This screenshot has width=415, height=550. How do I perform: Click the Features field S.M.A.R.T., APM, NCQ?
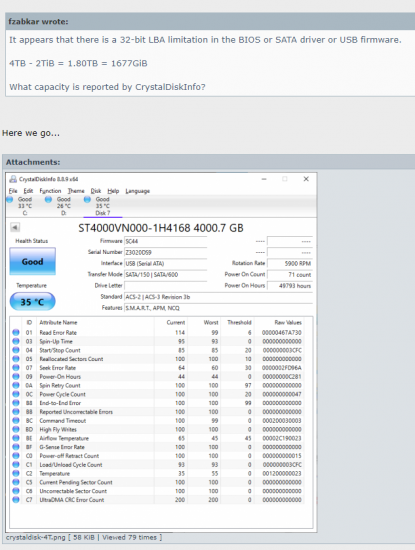tap(218, 308)
